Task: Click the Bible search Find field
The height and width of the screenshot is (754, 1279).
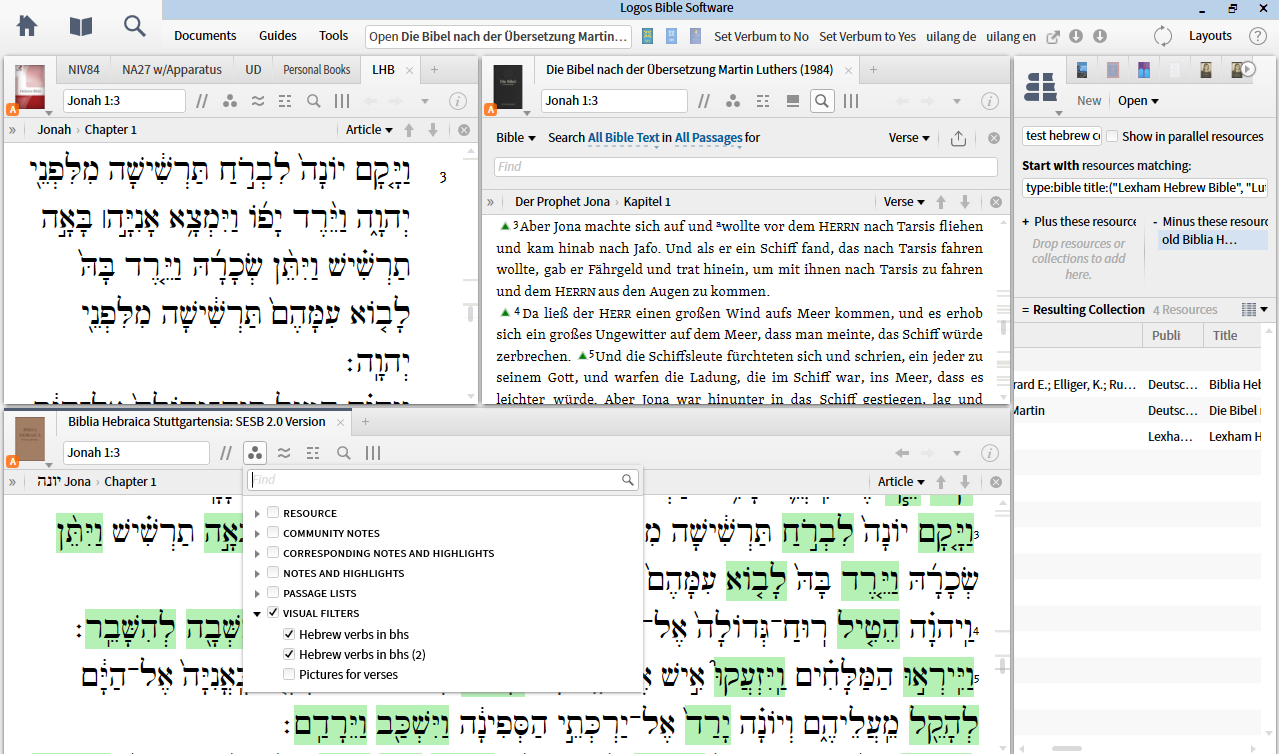Action: pyautogui.click(x=746, y=167)
